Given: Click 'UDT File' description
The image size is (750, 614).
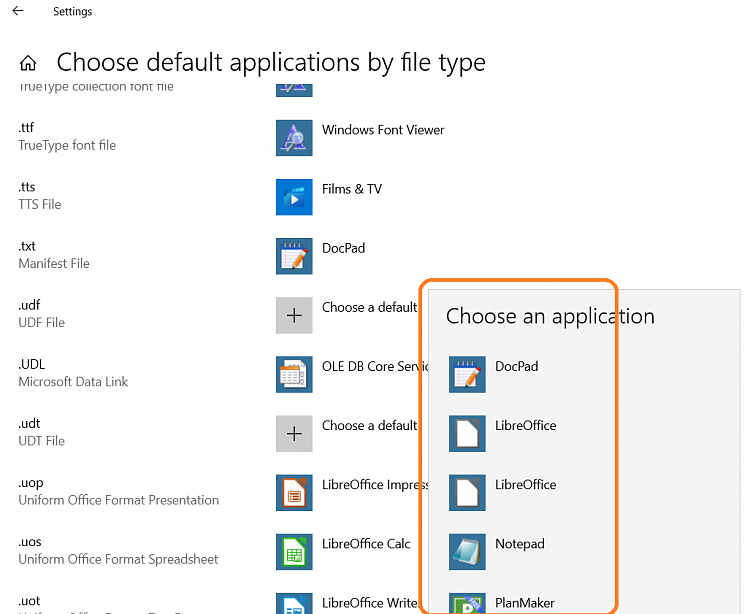Looking at the screenshot, I should click(42, 441).
